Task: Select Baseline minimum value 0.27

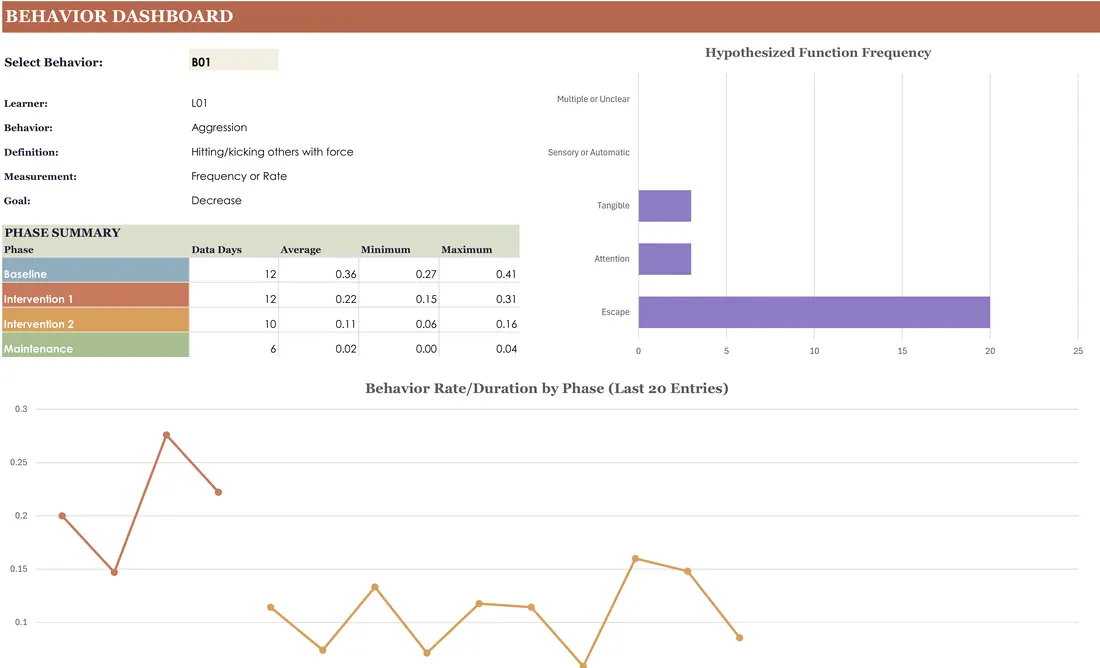Action: point(426,274)
